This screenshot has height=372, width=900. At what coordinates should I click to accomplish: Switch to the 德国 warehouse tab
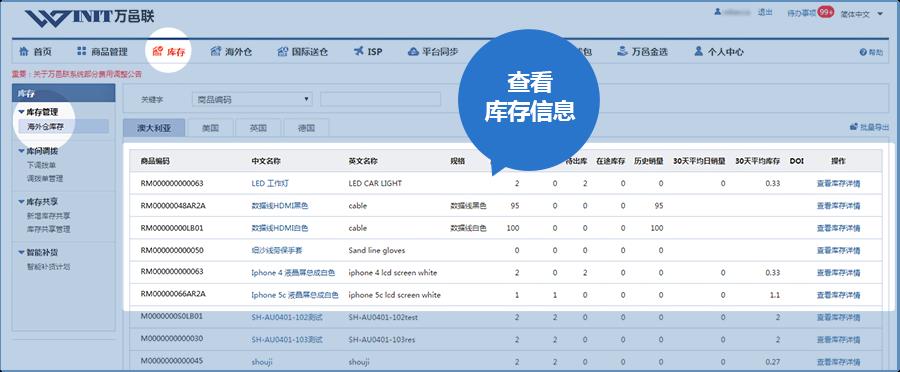(x=306, y=128)
